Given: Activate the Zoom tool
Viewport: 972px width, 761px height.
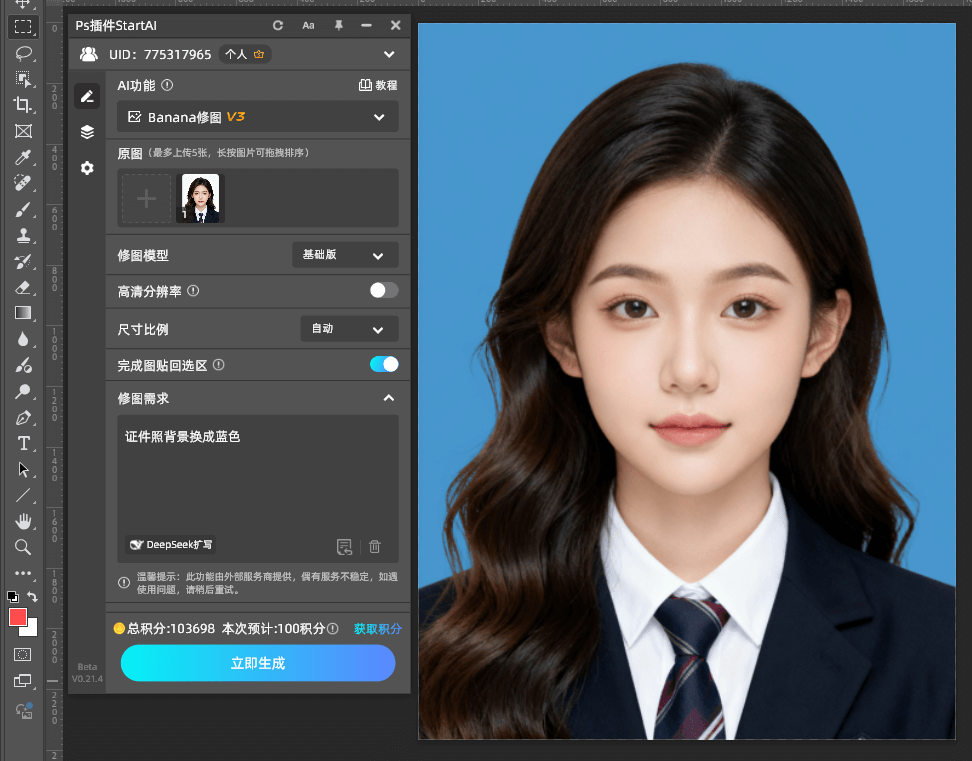Looking at the screenshot, I should click(22, 547).
